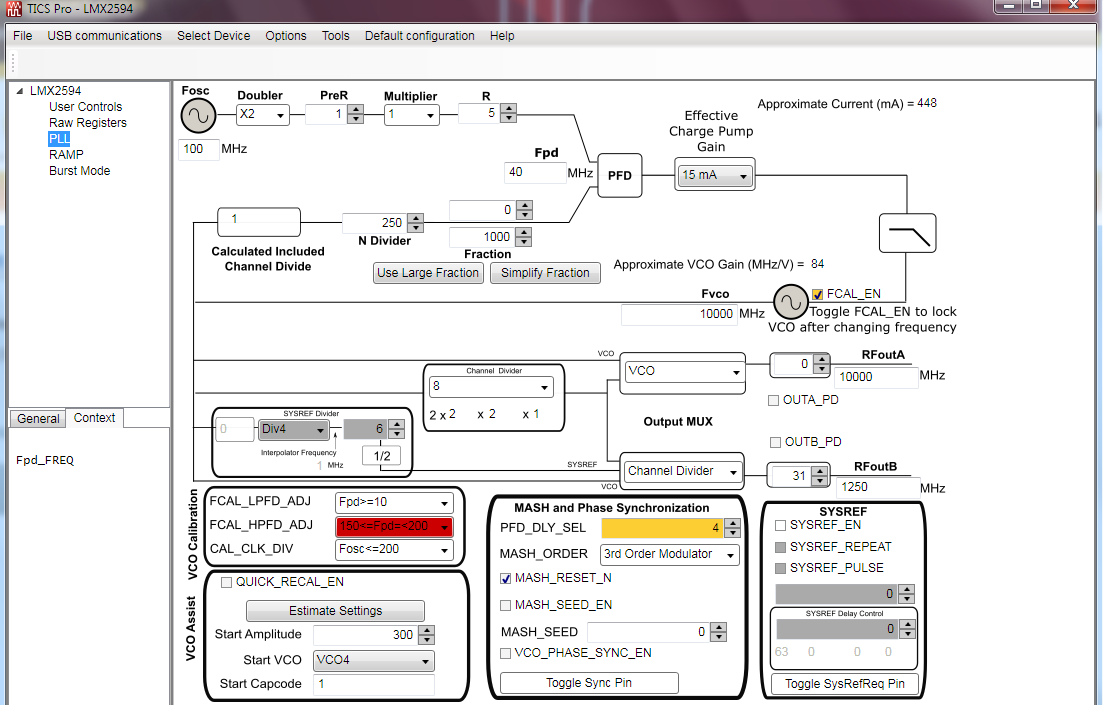Click the Start Amplitude spinner arrows
1103x705 pixels.
[427, 635]
